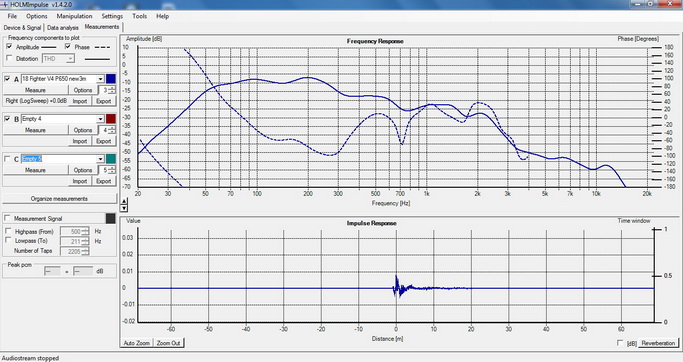This screenshot has height=362, width=683.
Task: Switch to Data analysis tab
Action: pyautogui.click(x=63, y=27)
